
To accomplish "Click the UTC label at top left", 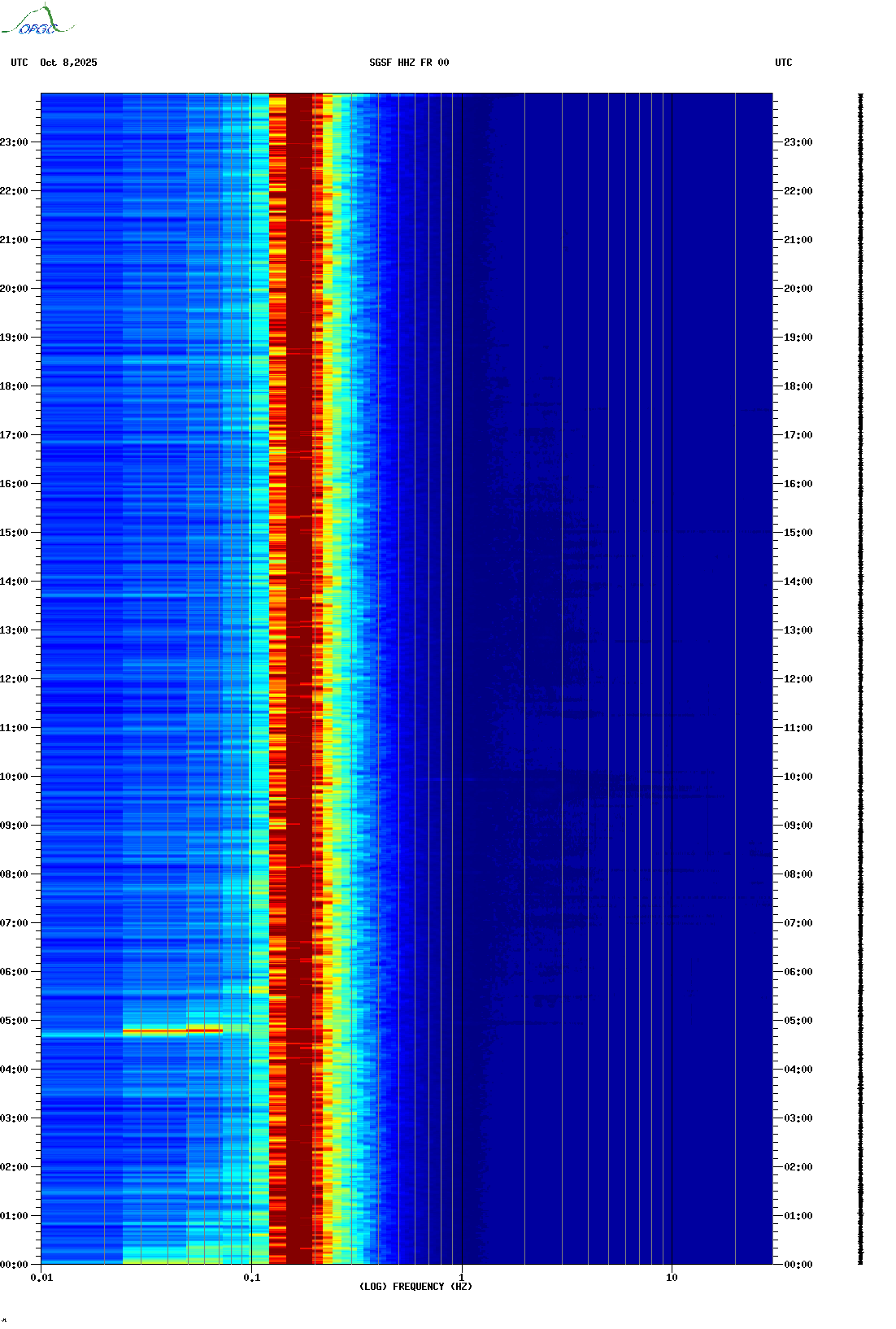I will pos(20,63).
